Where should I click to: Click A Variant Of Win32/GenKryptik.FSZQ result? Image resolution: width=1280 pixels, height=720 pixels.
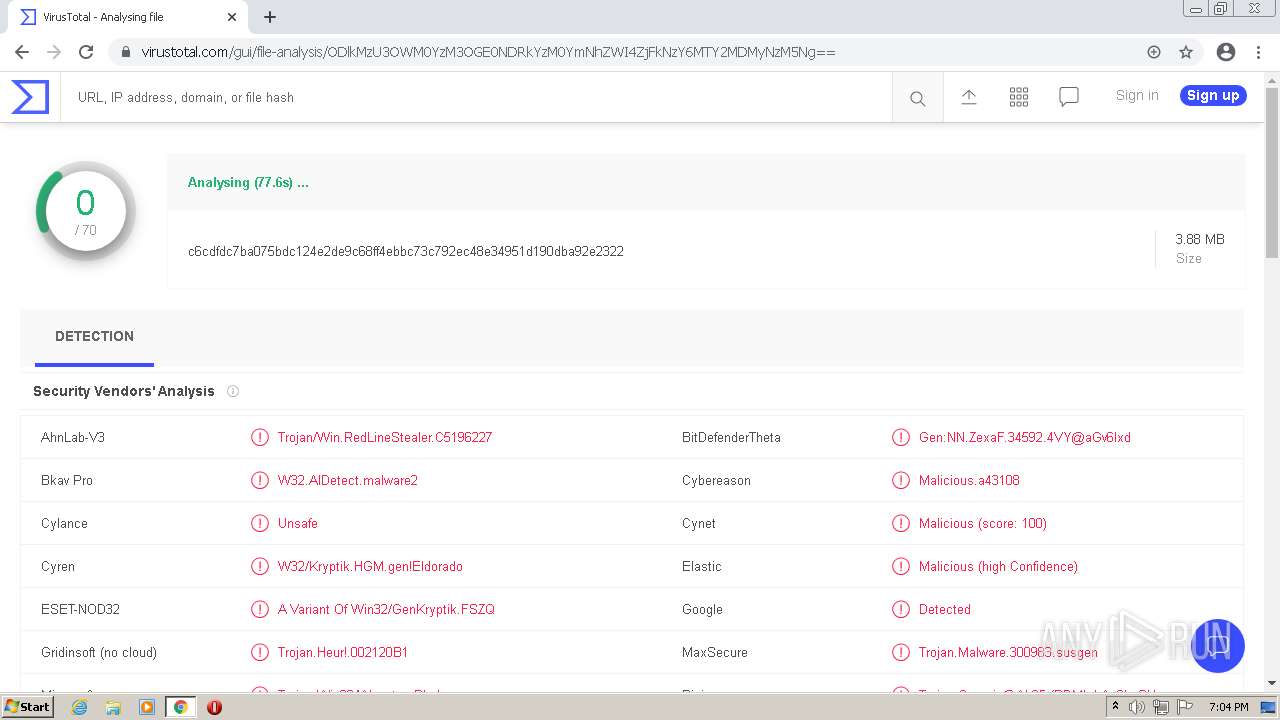pyautogui.click(x=386, y=609)
